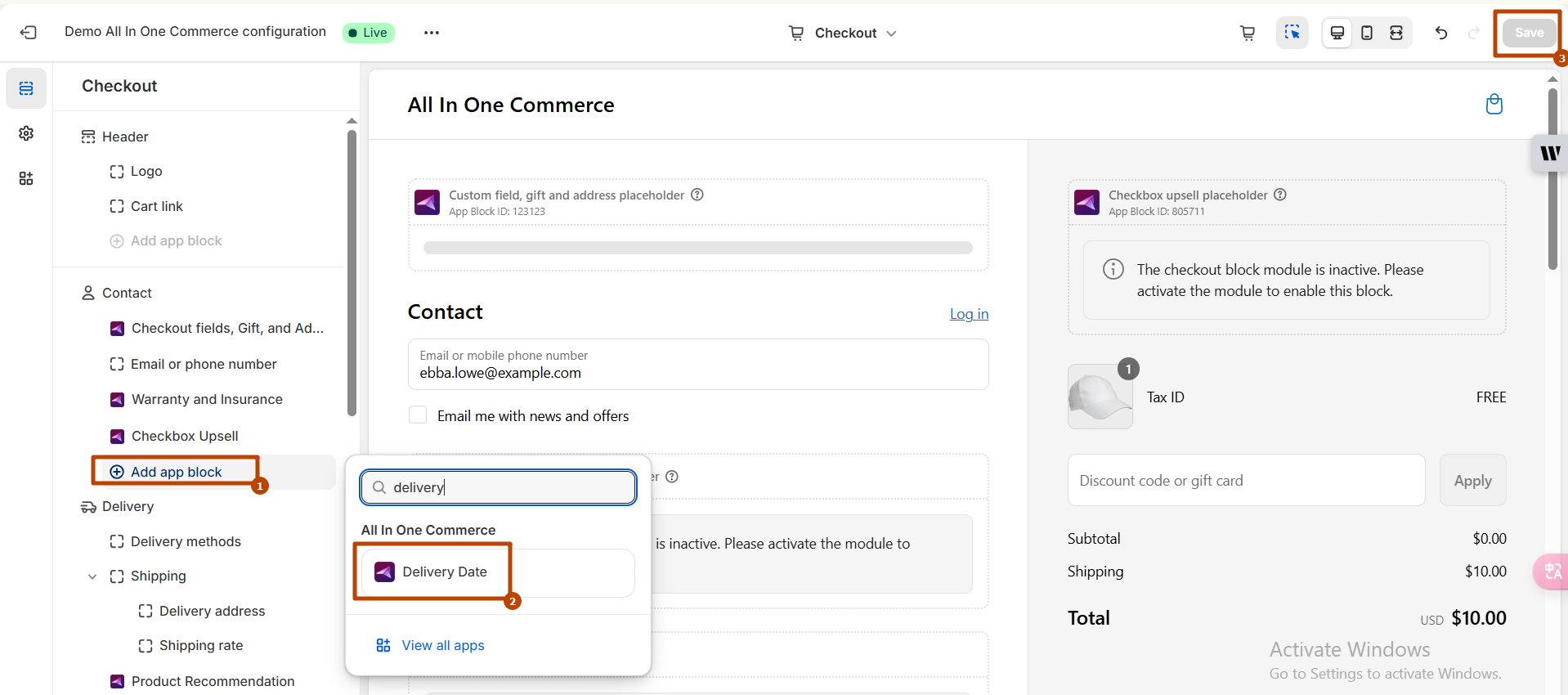The width and height of the screenshot is (1568, 695).
Task: Toggle the inspector selection tool icon
Action: tap(1292, 33)
